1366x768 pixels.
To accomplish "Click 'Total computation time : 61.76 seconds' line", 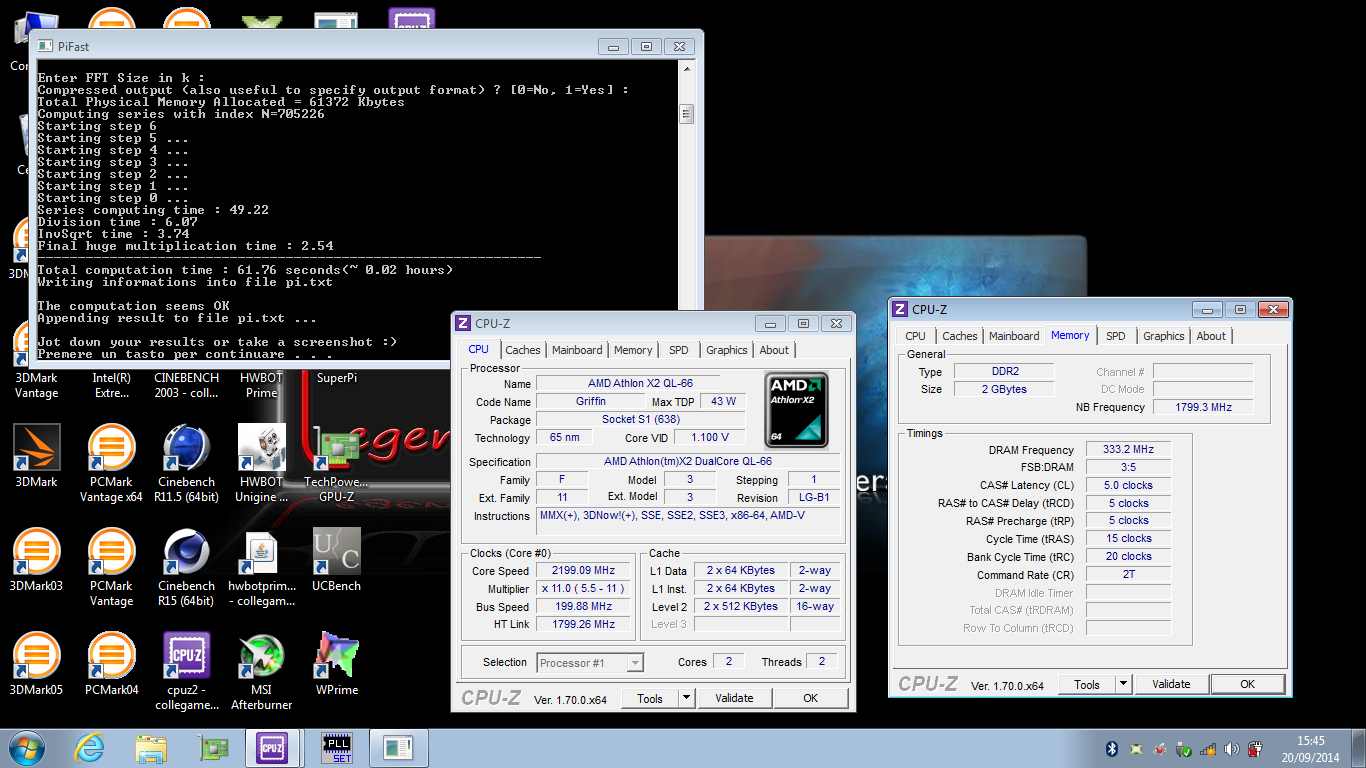I will coord(245,270).
